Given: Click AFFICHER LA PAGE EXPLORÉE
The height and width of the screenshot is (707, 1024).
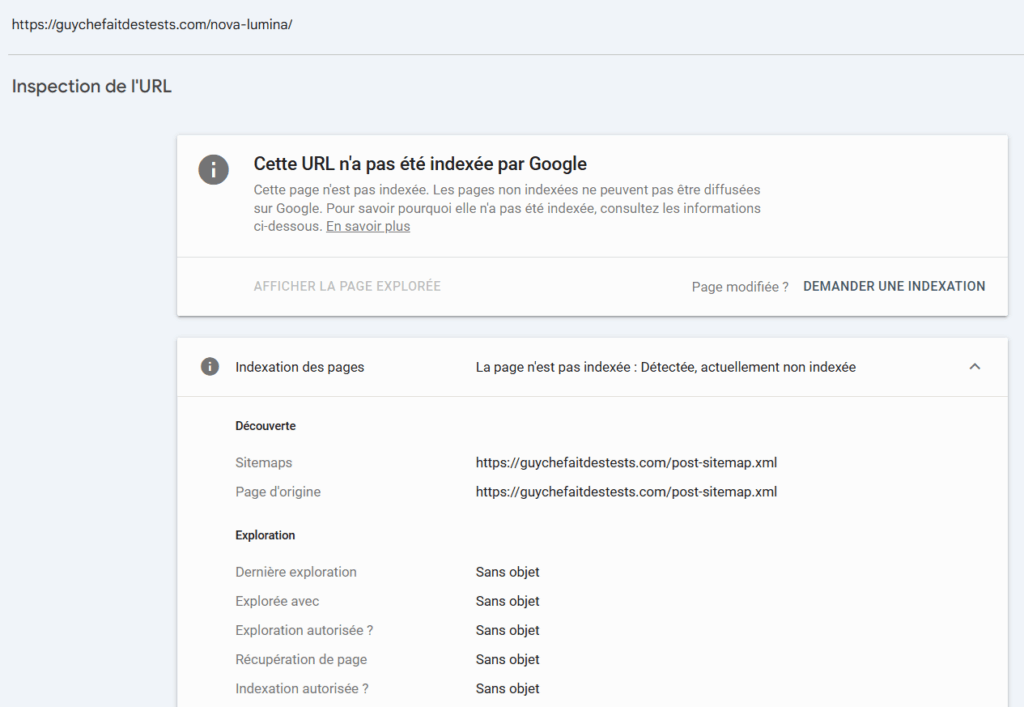Looking at the screenshot, I should 347,286.
